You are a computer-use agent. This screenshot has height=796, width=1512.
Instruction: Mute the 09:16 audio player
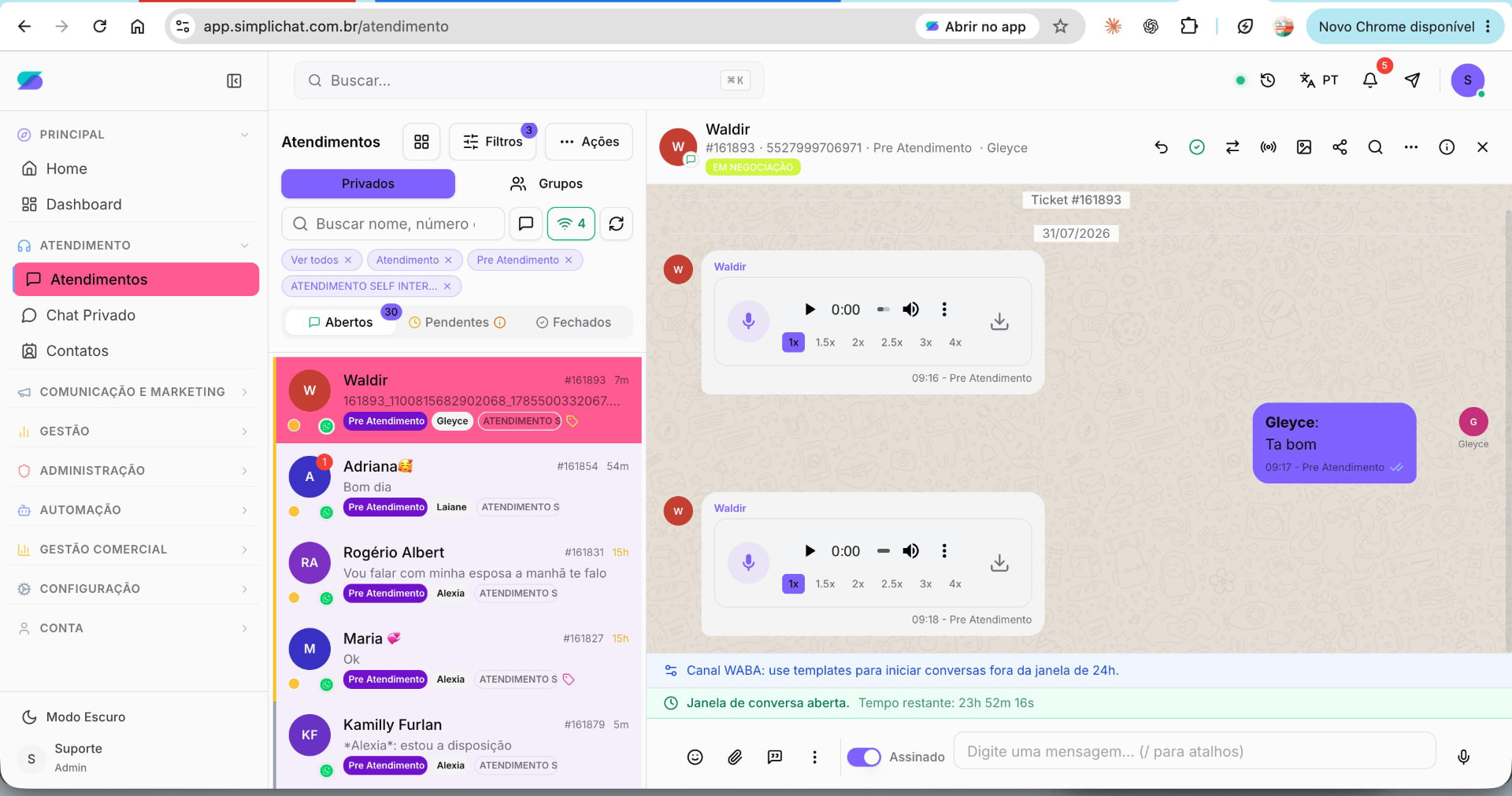(x=910, y=309)
